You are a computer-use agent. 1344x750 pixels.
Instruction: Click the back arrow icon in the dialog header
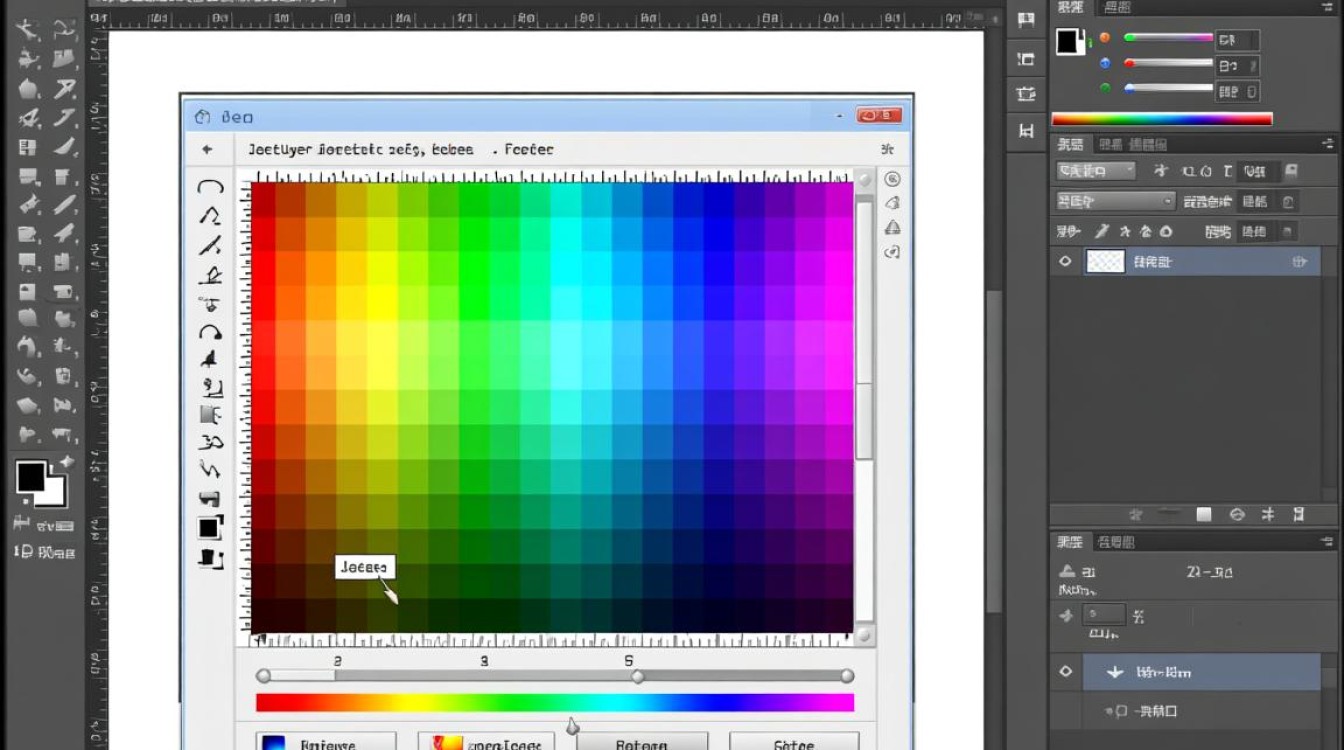point(207,150)
